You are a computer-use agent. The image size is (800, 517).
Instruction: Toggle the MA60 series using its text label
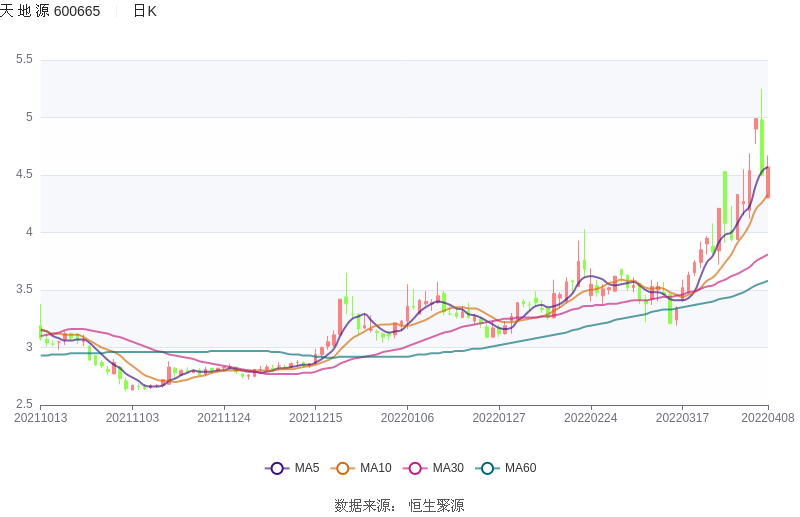520,468
